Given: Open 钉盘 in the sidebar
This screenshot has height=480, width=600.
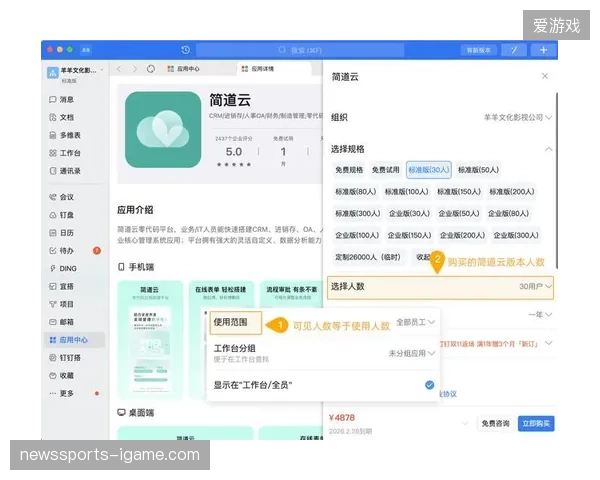Looking at the screenshot, I should coord(62,215).
